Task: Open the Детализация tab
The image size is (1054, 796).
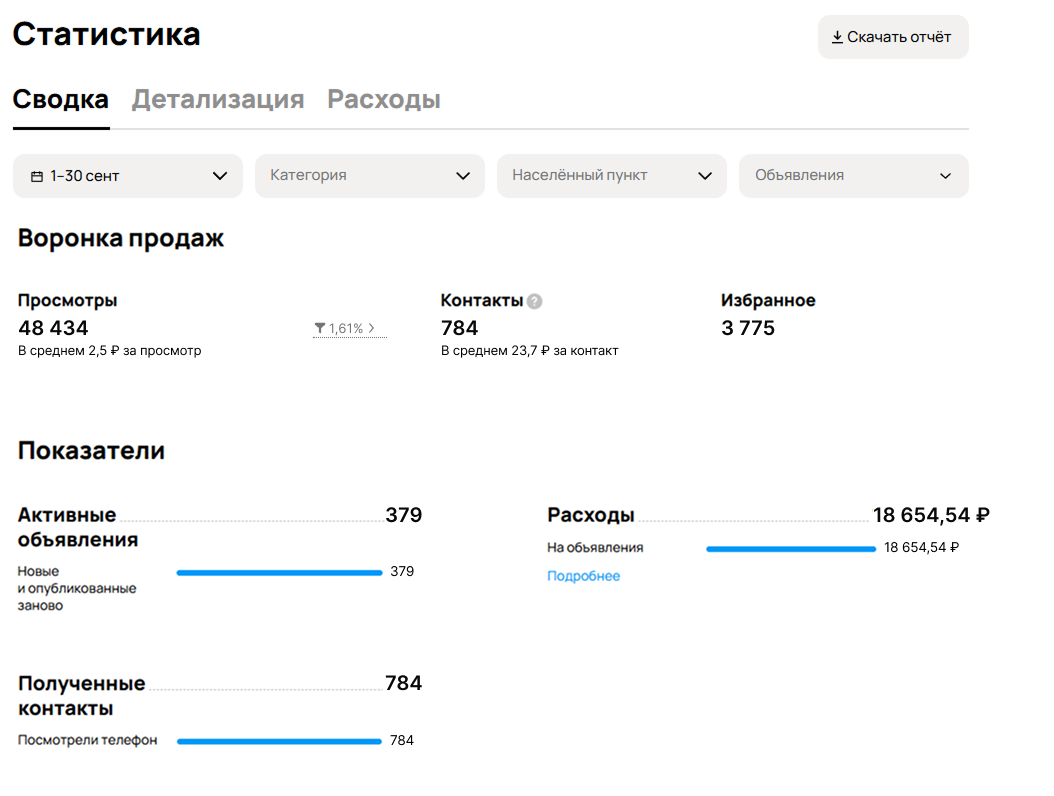Action: [x=218, y=100]
